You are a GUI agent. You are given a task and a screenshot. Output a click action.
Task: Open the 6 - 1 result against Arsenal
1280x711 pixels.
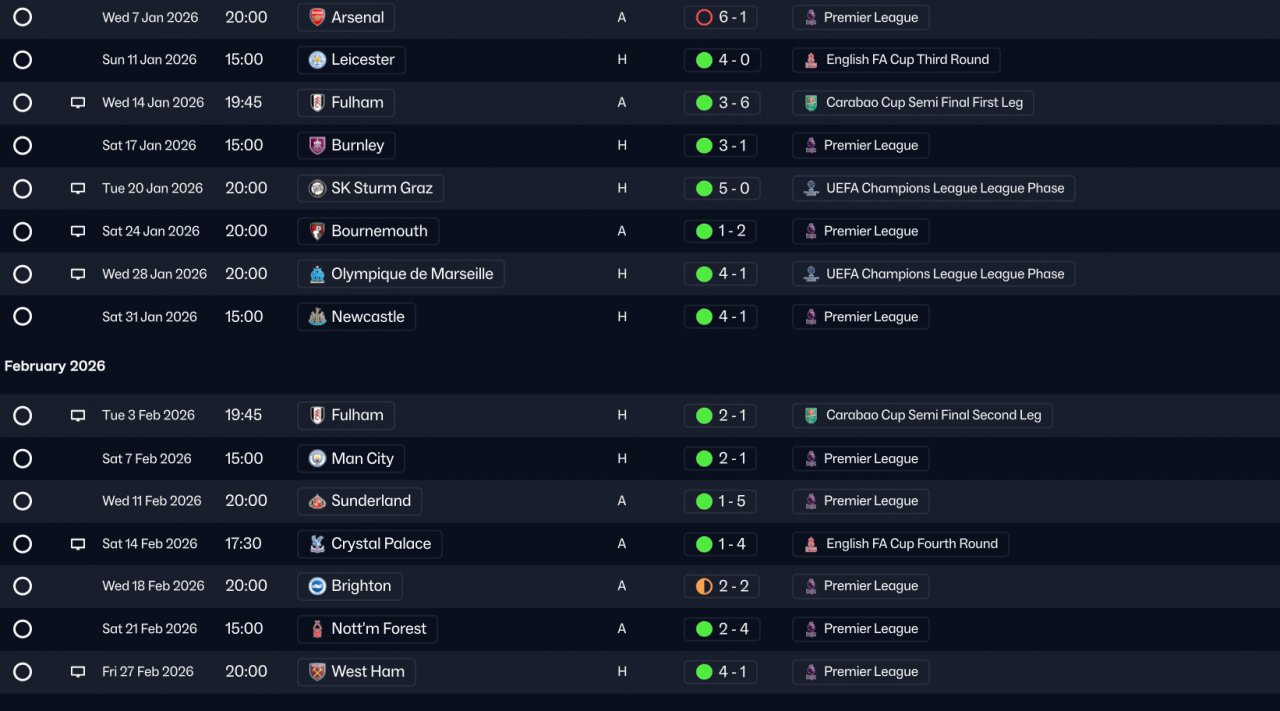click(722, 17)
